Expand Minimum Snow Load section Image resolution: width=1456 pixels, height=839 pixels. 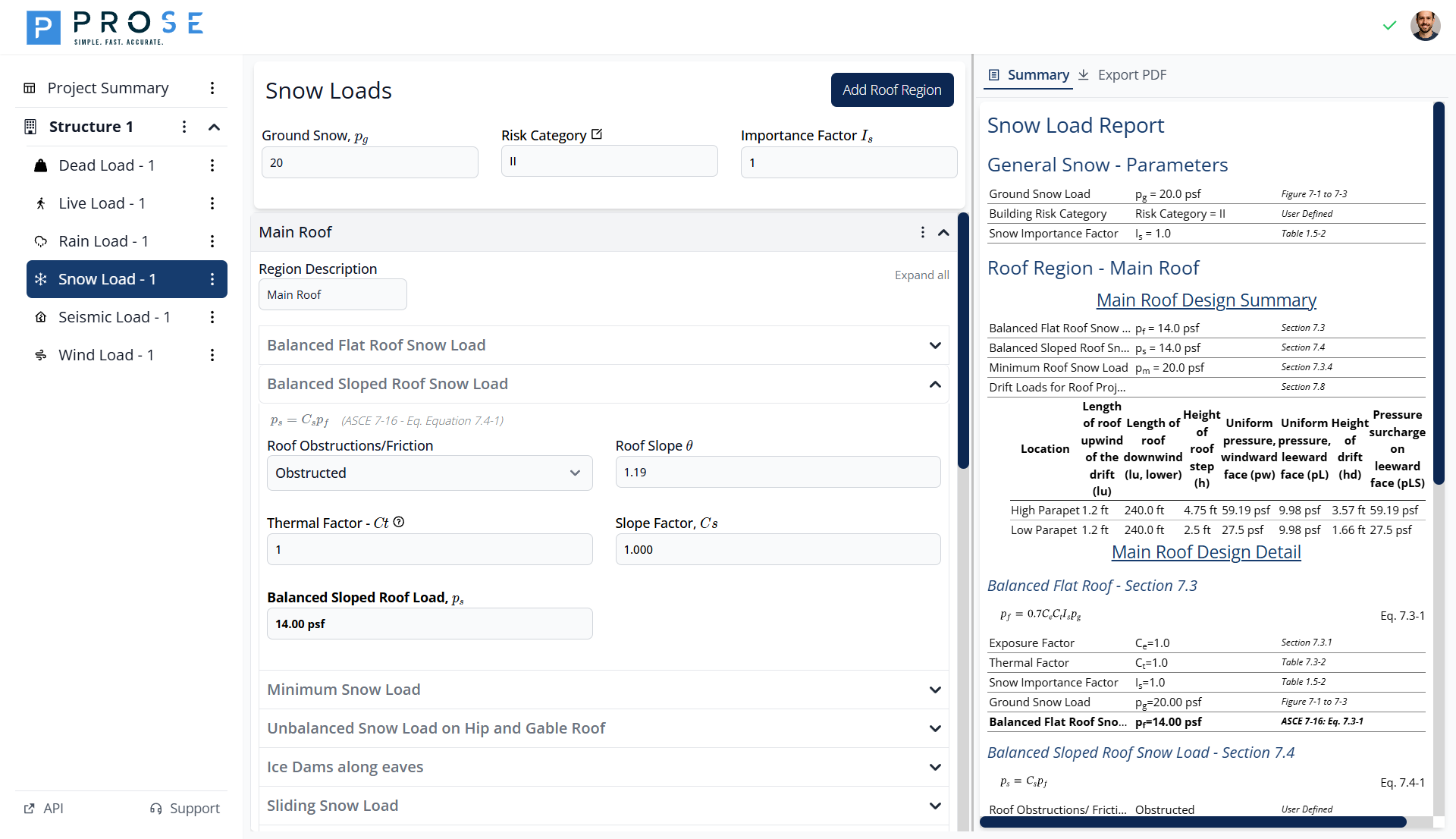935,690
